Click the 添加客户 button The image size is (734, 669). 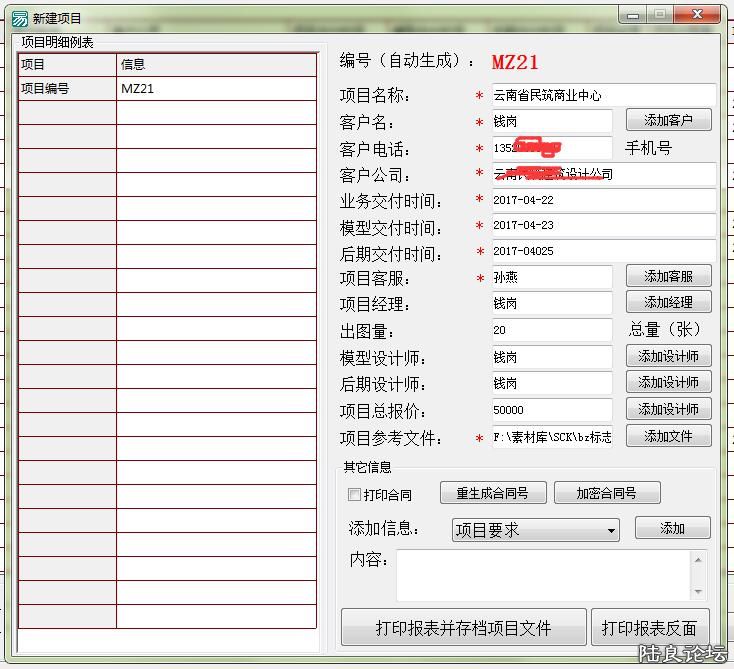pos(668,120)
